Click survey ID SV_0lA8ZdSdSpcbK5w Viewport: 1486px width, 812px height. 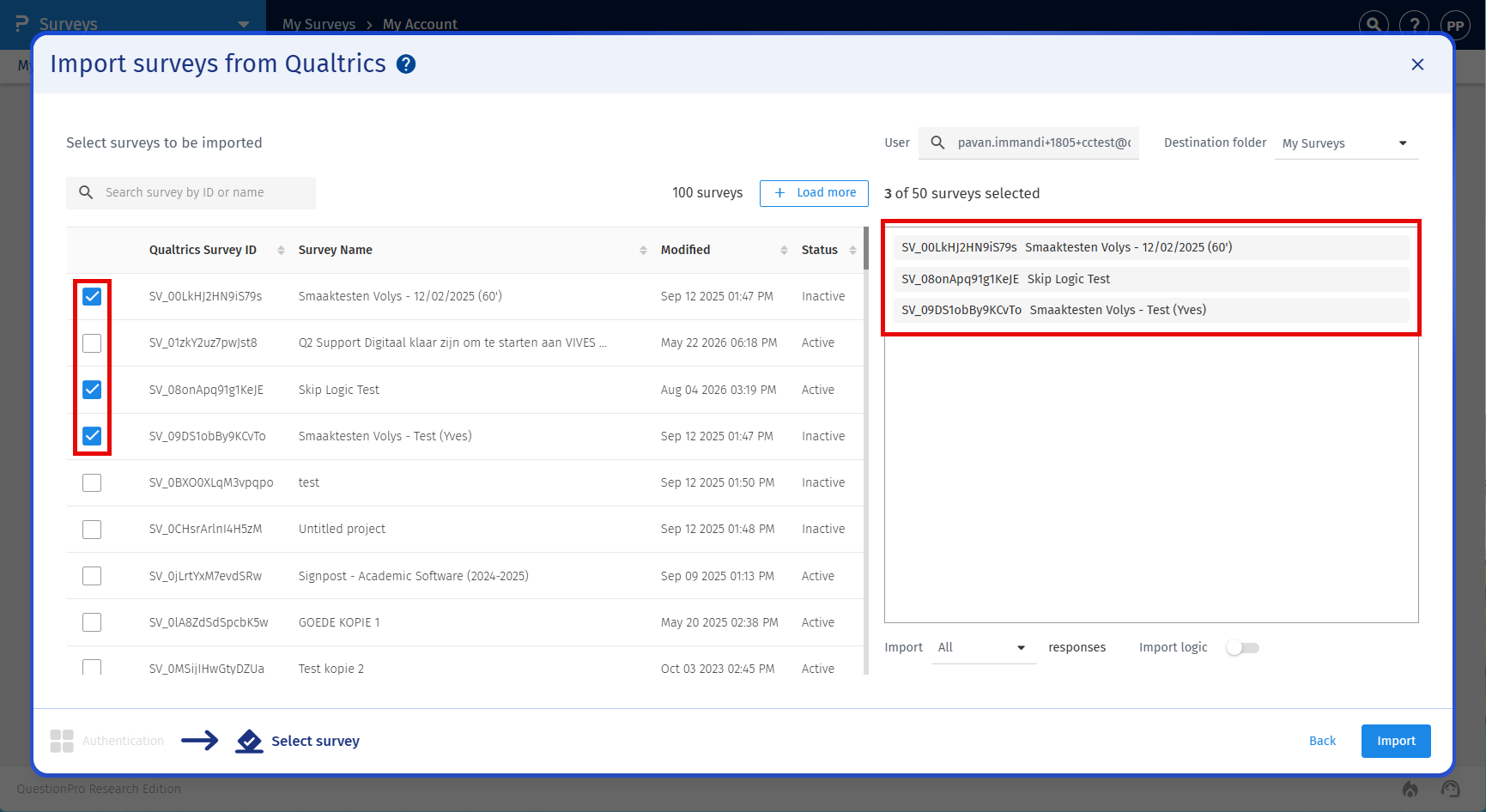(x=209, y=622)
